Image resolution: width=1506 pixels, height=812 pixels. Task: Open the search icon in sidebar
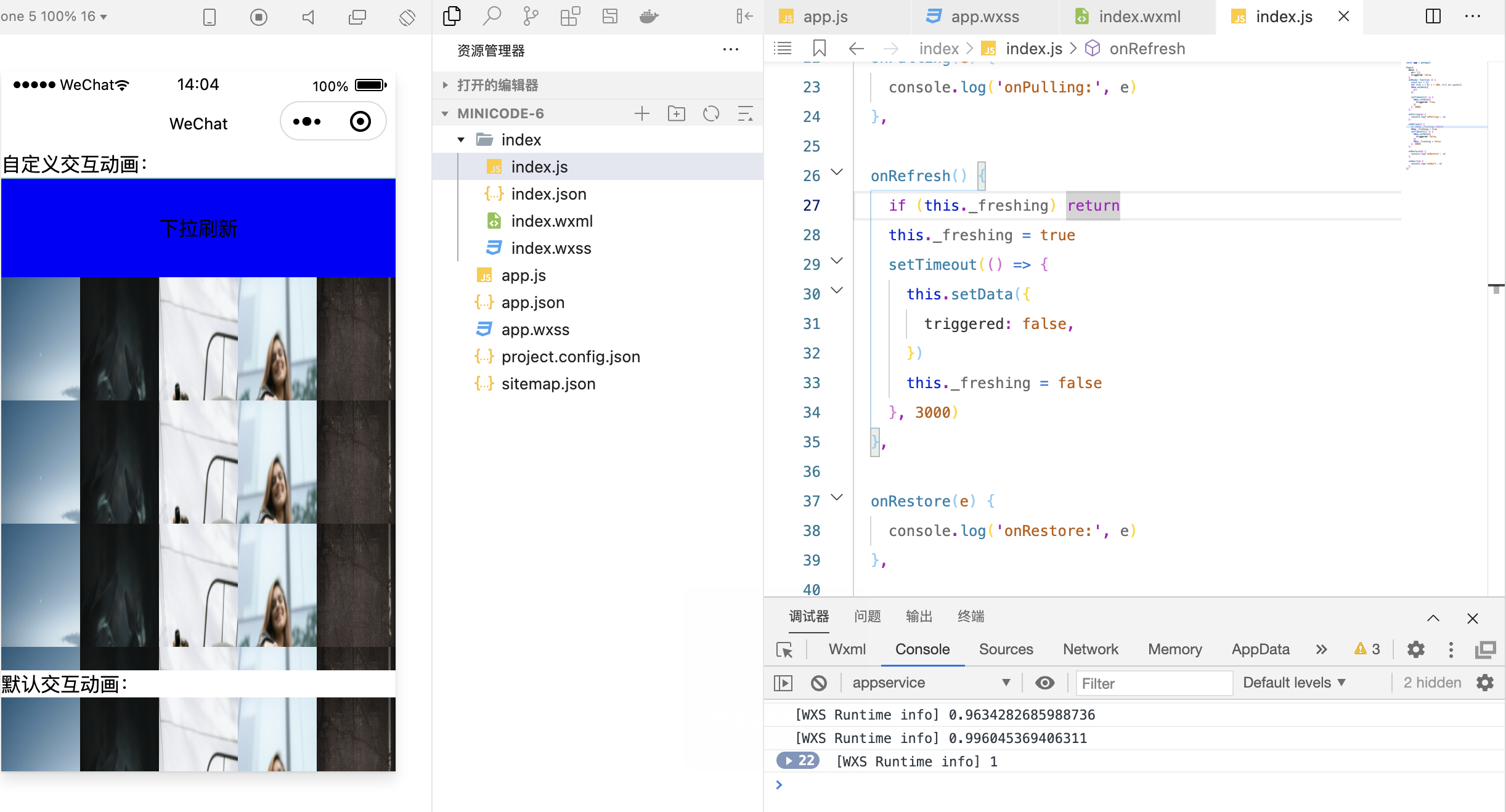point(491,16)
